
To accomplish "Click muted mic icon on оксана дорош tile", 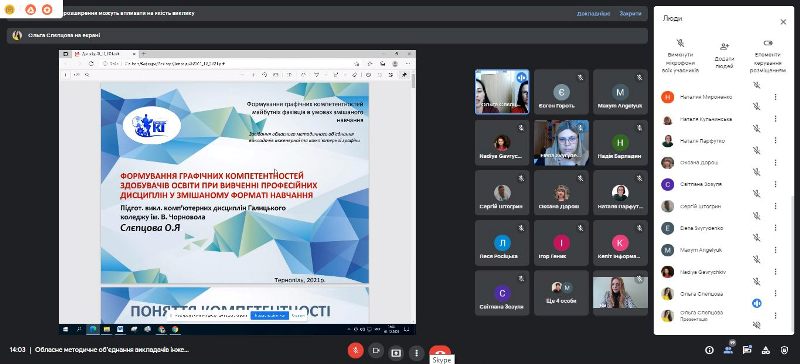I will [581, 178].
